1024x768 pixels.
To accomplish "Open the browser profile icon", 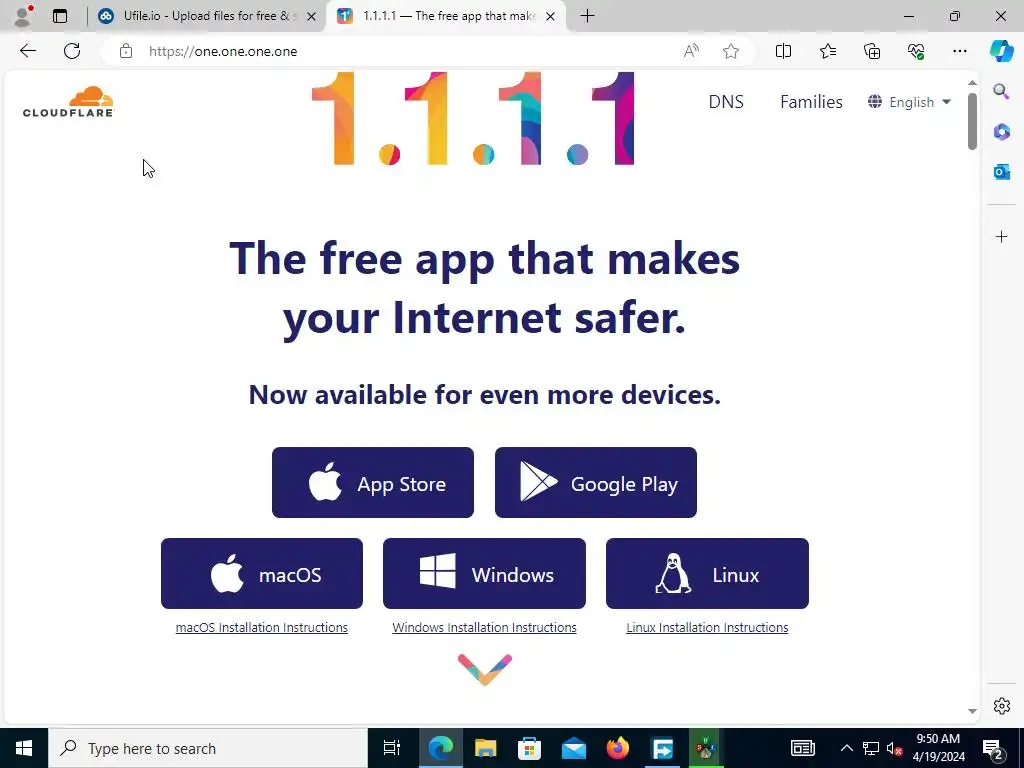I will 23,16.
